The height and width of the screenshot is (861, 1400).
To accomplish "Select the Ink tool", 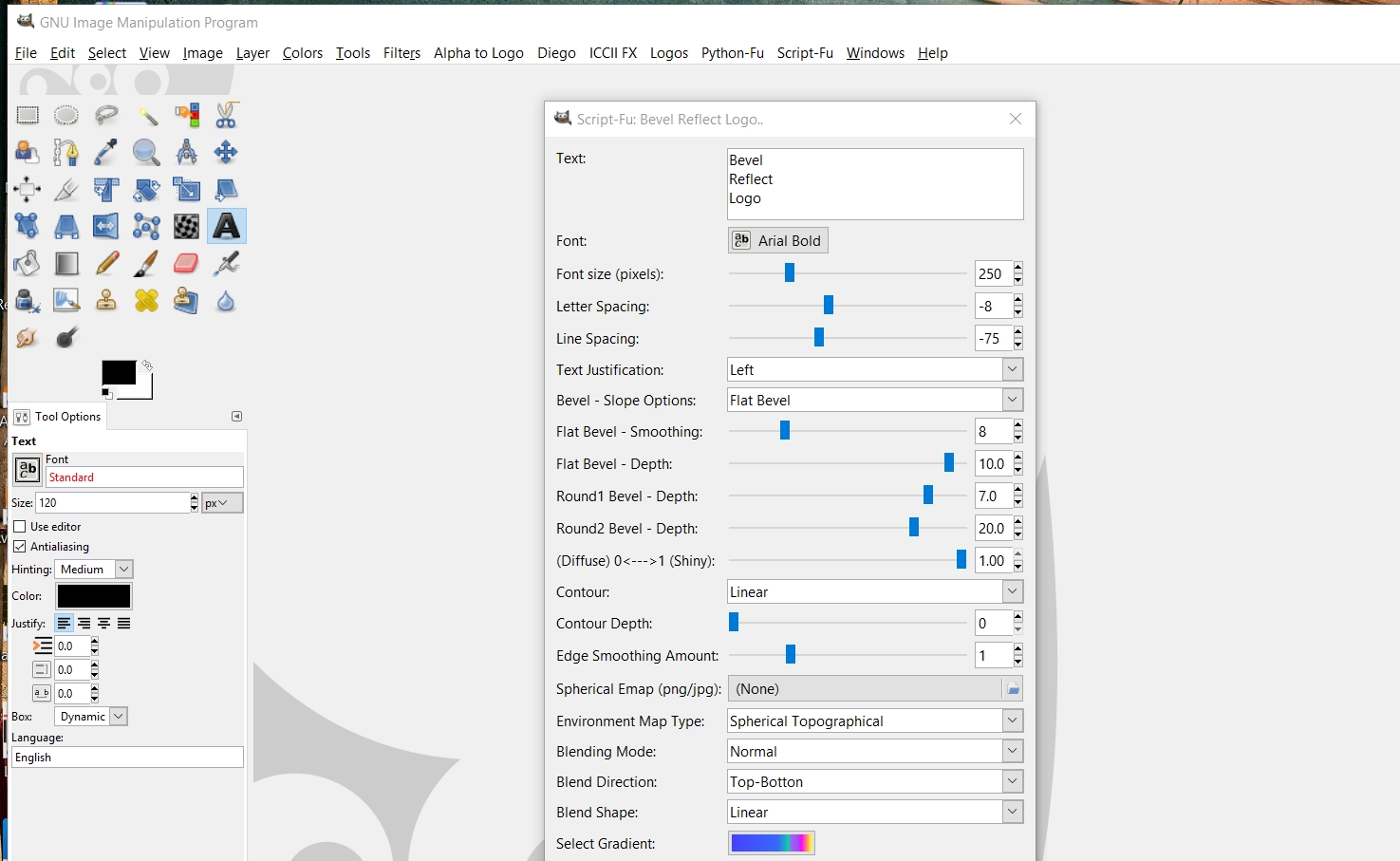I will pos(27,301).
